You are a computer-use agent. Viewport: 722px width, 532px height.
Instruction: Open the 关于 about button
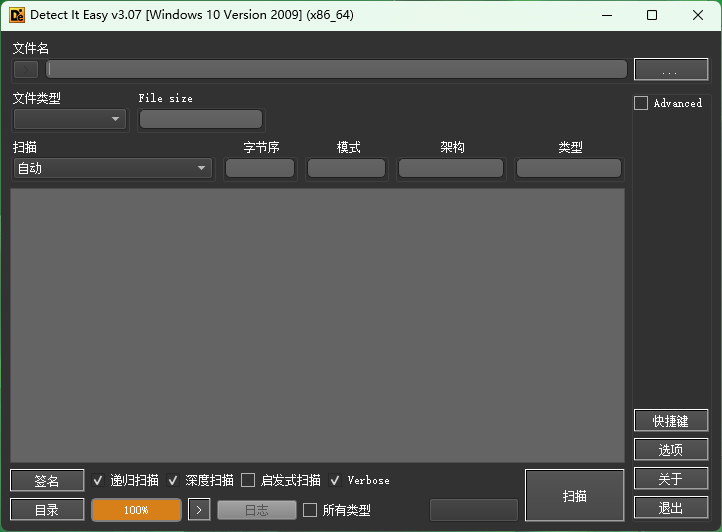(x=670, y=479)
